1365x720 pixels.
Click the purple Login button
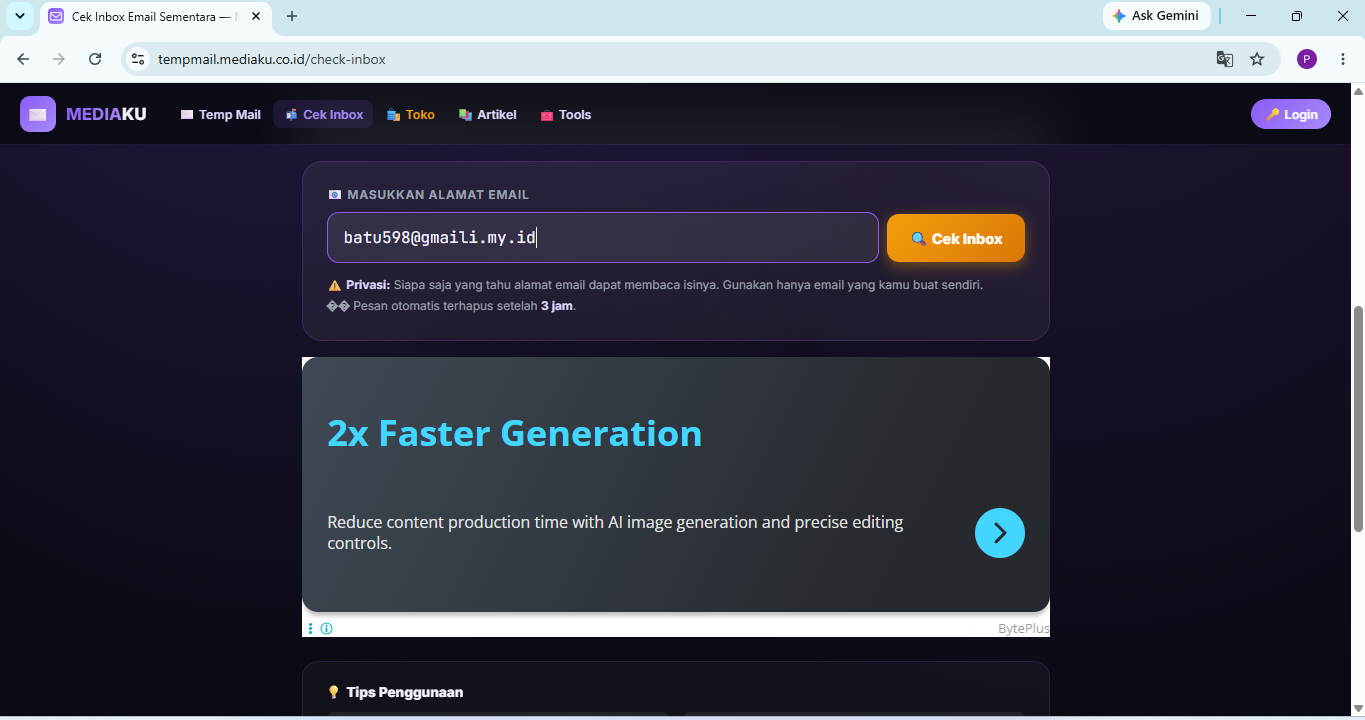(1291, 114)
